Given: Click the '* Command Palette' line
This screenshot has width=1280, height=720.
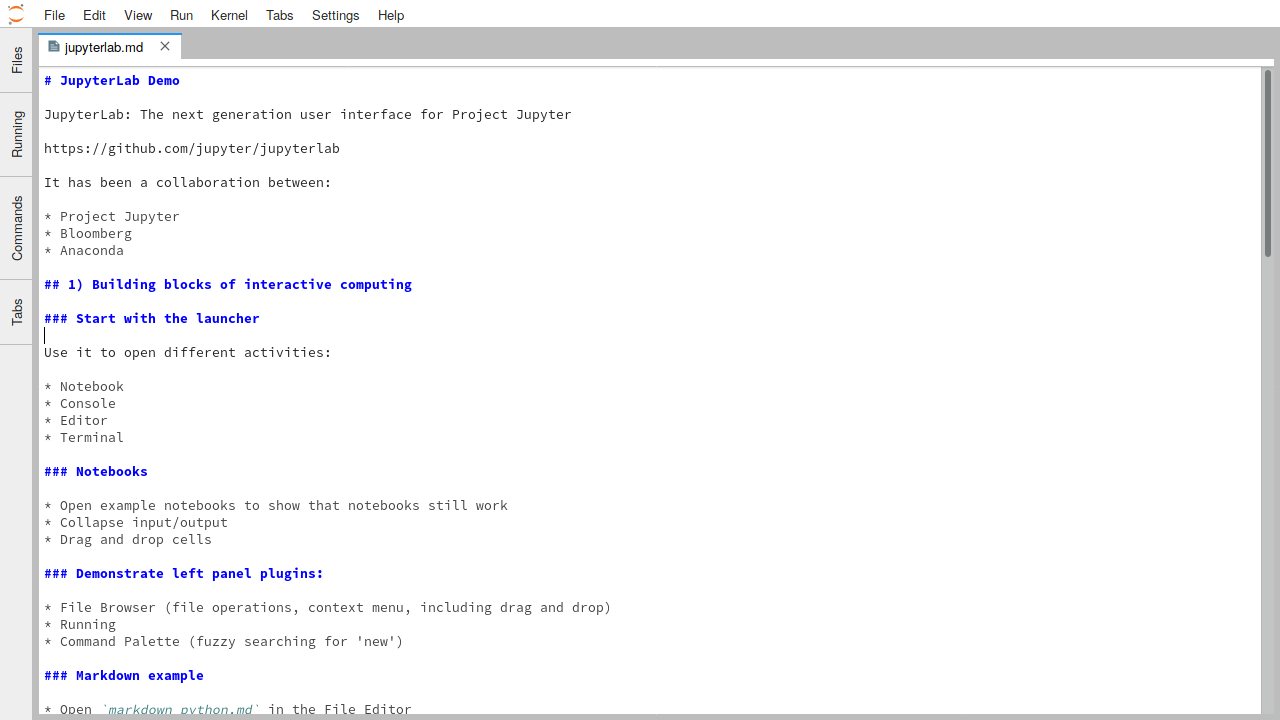Looking at the screenshot, I should 224,641.
